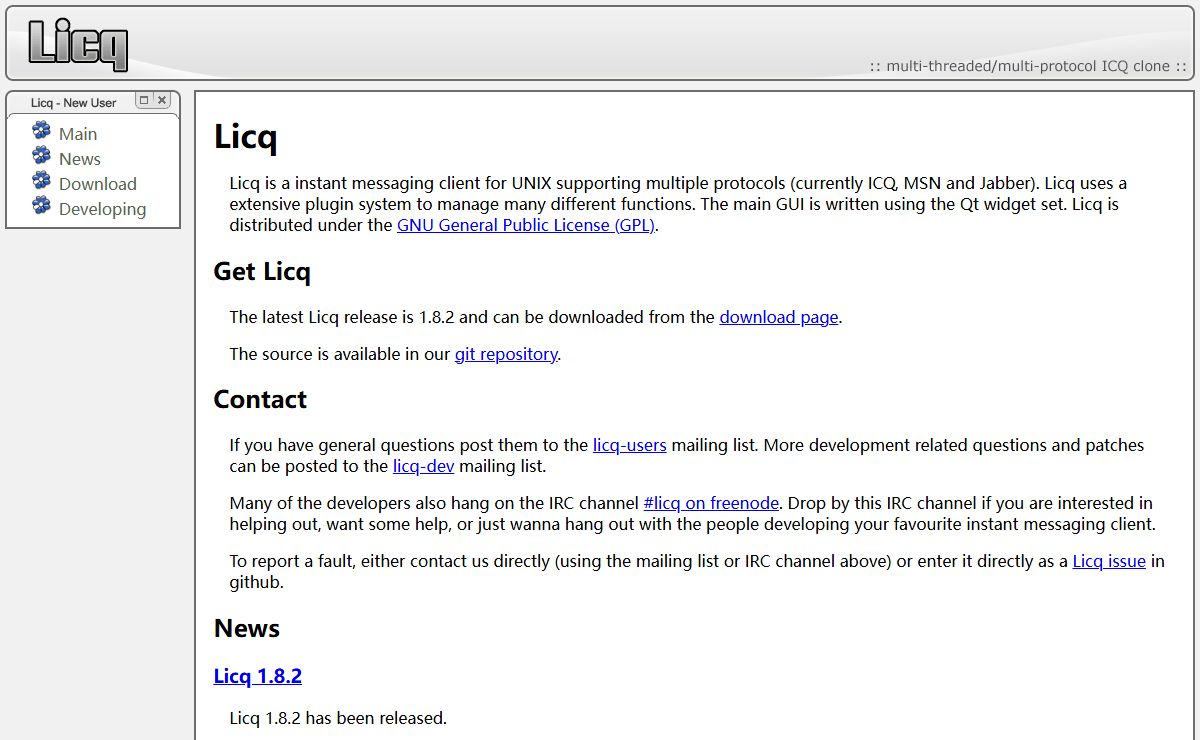Follow the download page link
Viewport: 1200px width, 740px height.
click(779, 317)
